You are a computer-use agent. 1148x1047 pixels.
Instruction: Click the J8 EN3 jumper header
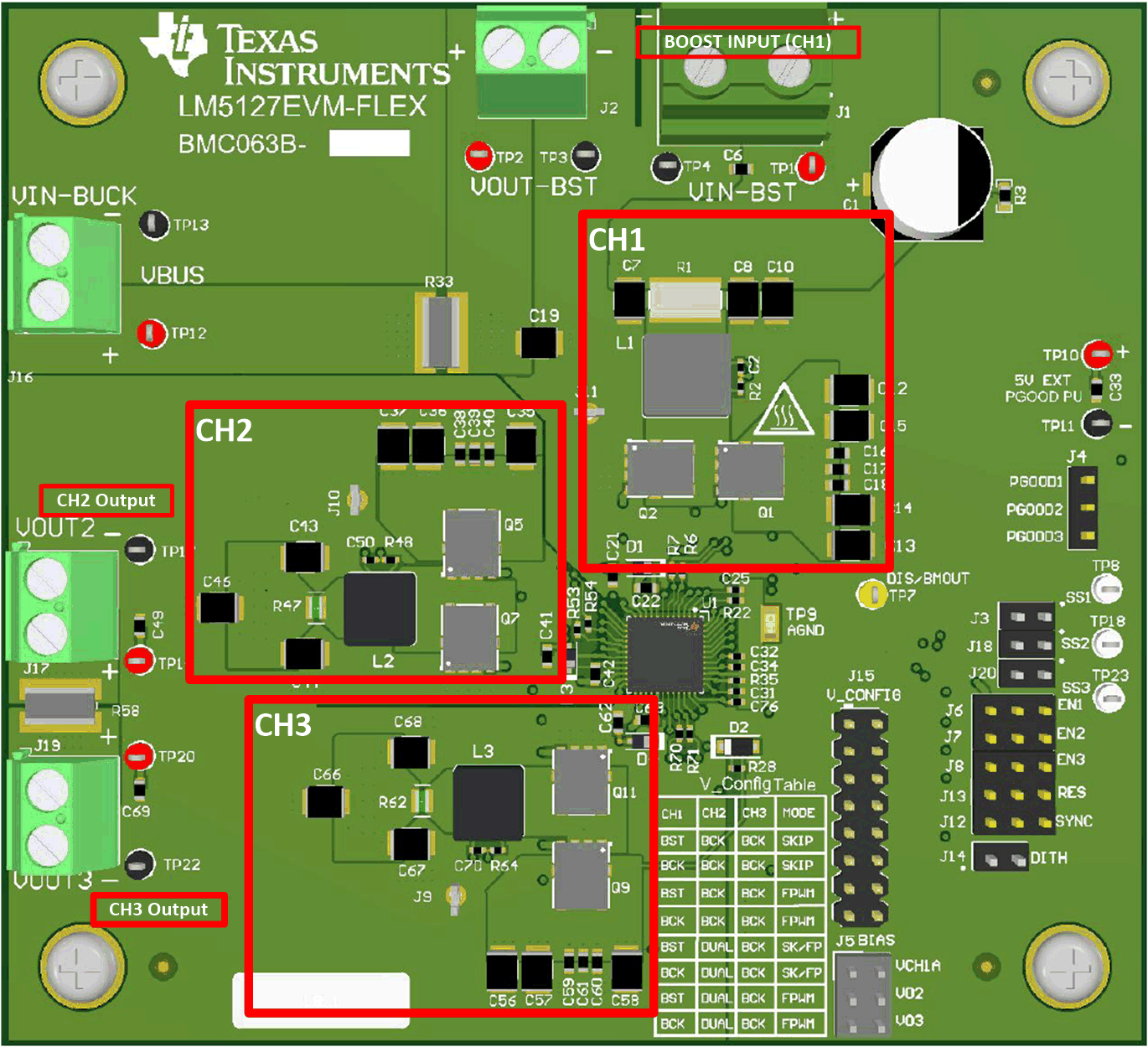pos(1013,765)
